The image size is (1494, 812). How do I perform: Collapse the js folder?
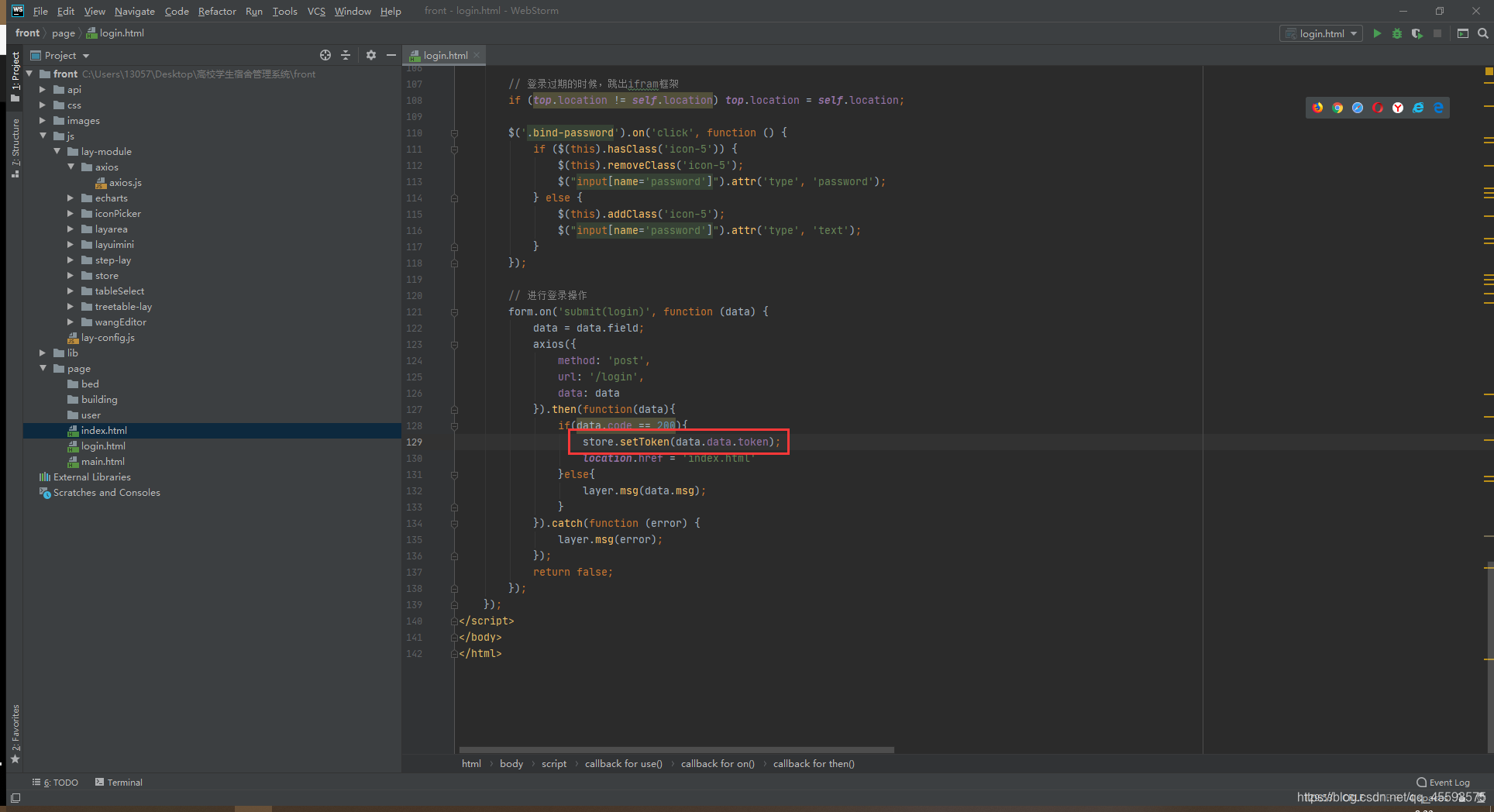(x=43, y=136)
